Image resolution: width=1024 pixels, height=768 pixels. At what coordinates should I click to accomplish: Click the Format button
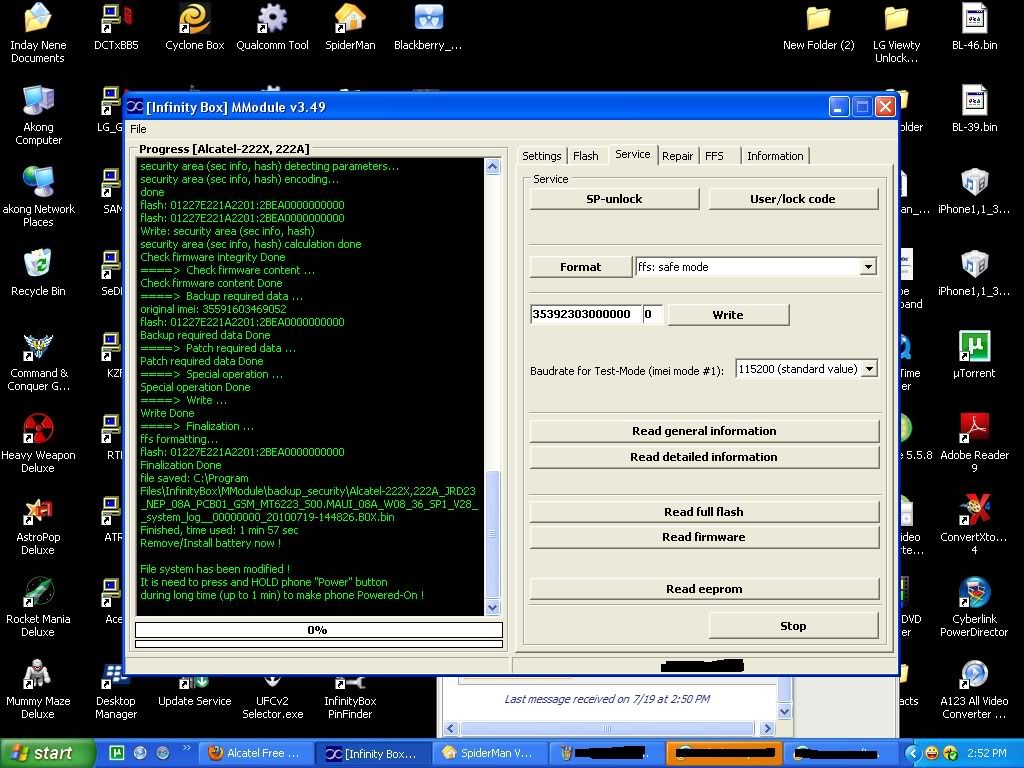(581, 267)
